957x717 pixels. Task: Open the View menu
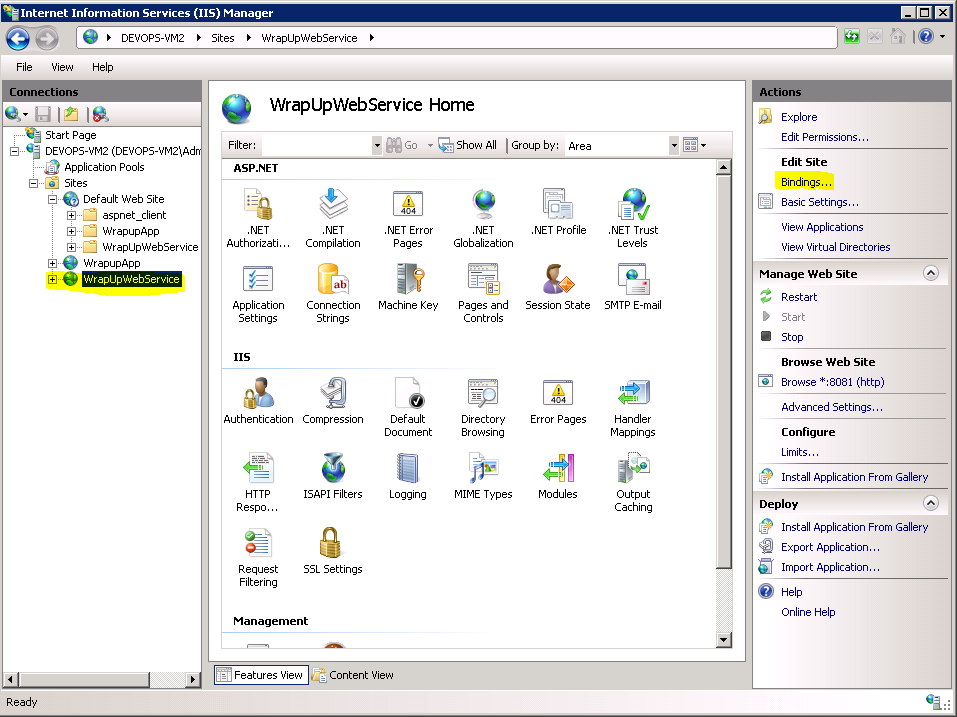62,67
